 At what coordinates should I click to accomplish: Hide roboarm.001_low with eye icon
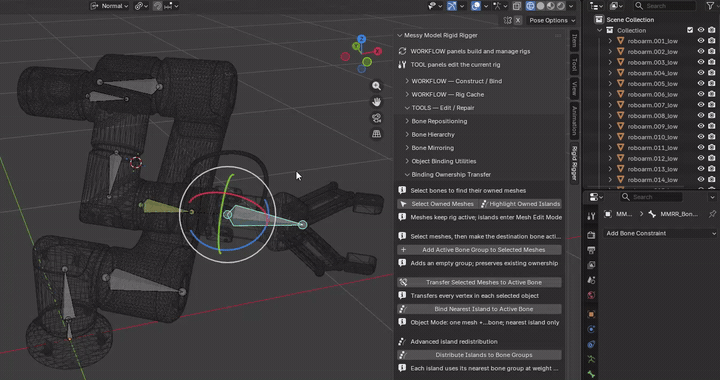point(701,41)
